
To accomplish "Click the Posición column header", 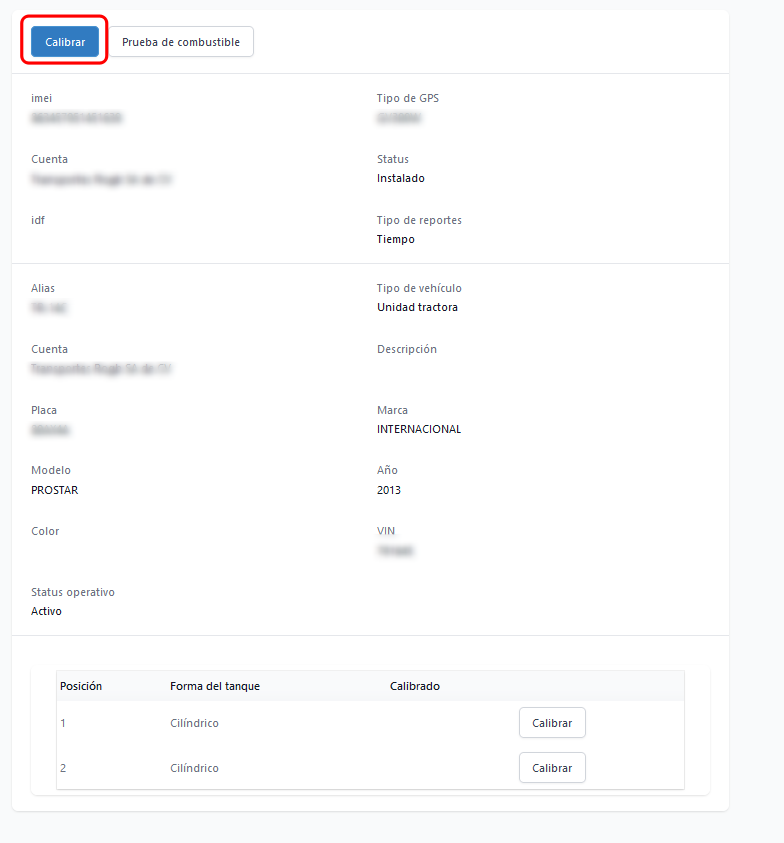I will 81,686.
